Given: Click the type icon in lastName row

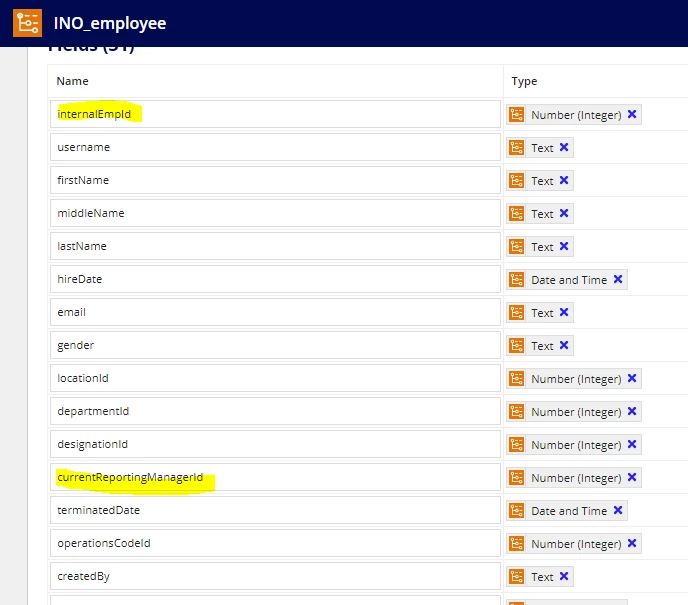Looking at the screenshot, I should pos(516,247).
